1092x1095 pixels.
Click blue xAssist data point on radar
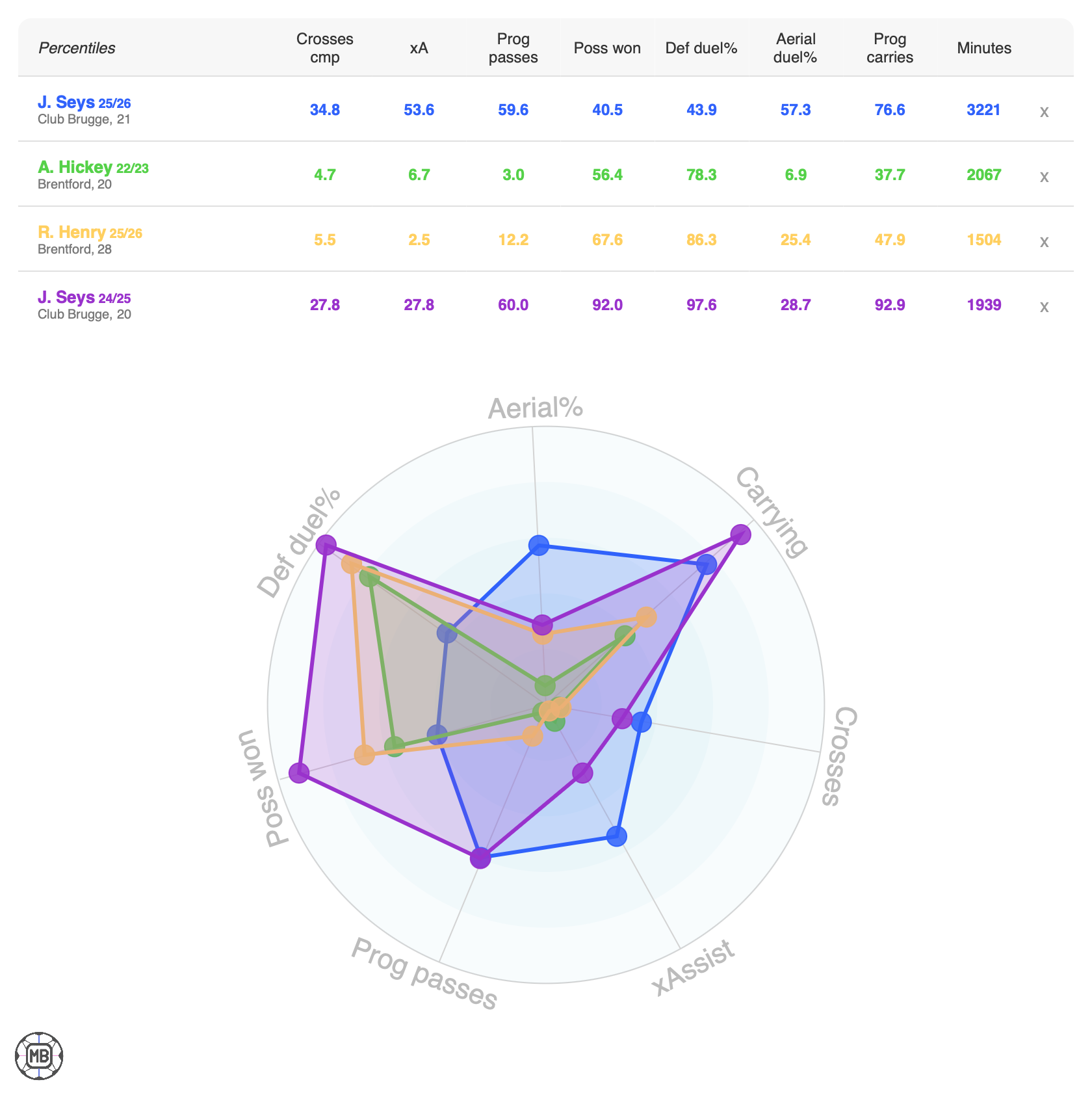coord(617,836)
